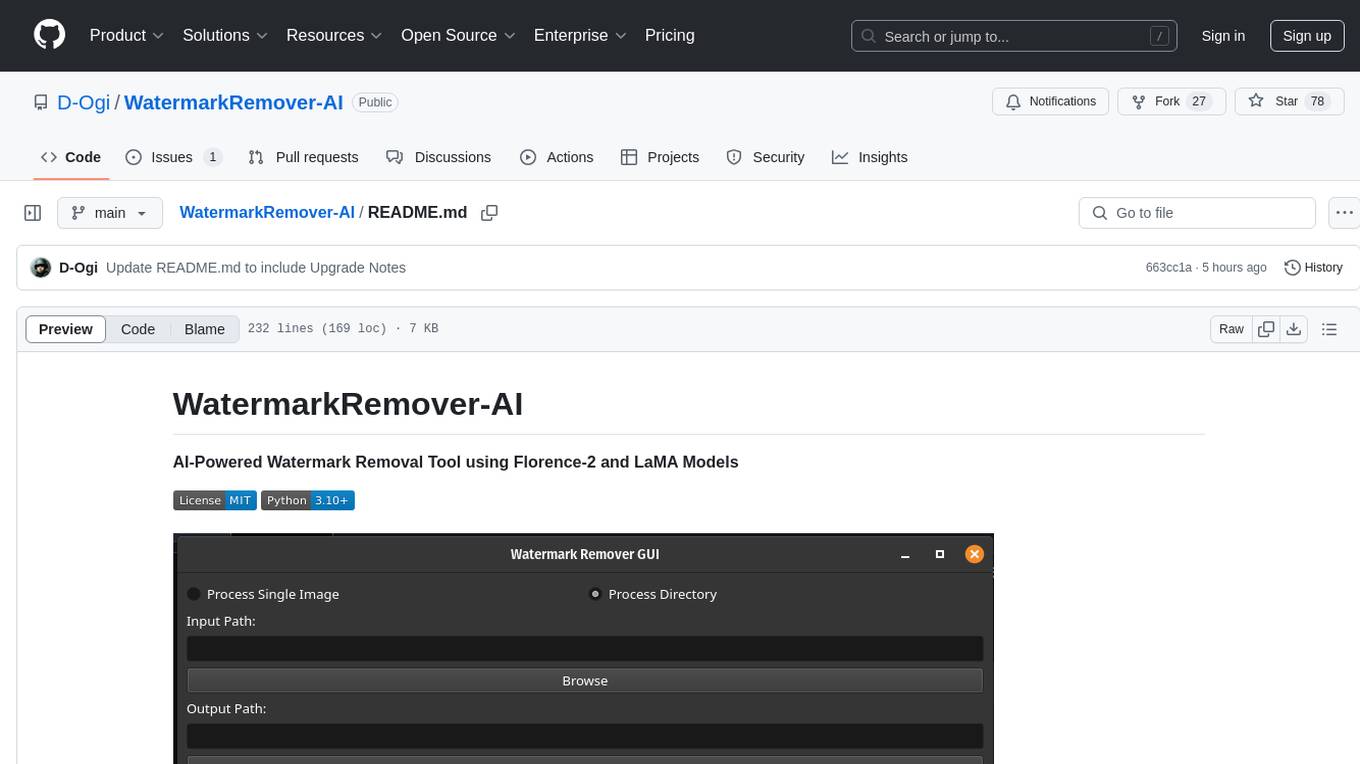1360x764 pixels.
Task: Open the README outline list
Action: 1330,329
